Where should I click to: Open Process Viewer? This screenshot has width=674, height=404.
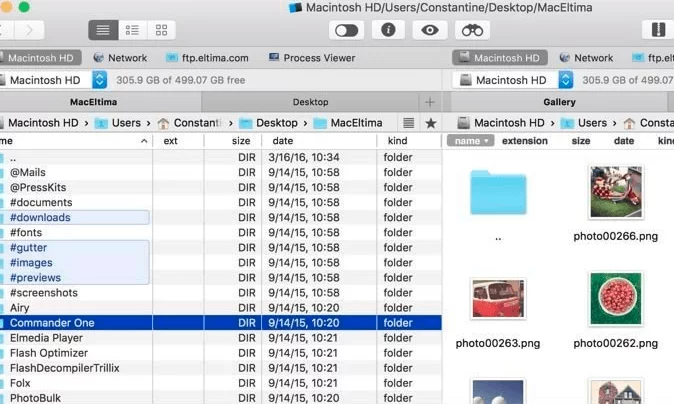pyautogui.click(x=312, y=58)
